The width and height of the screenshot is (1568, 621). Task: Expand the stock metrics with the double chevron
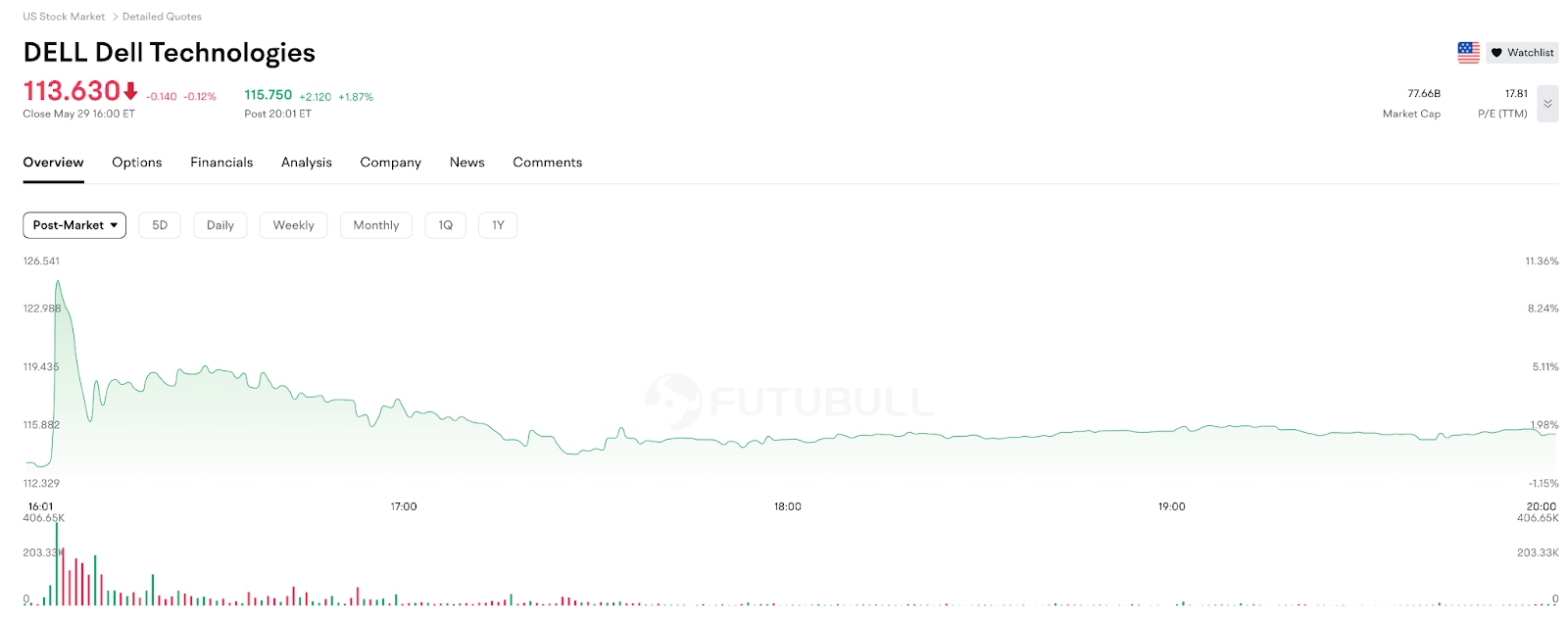[x=1548, y=103]
